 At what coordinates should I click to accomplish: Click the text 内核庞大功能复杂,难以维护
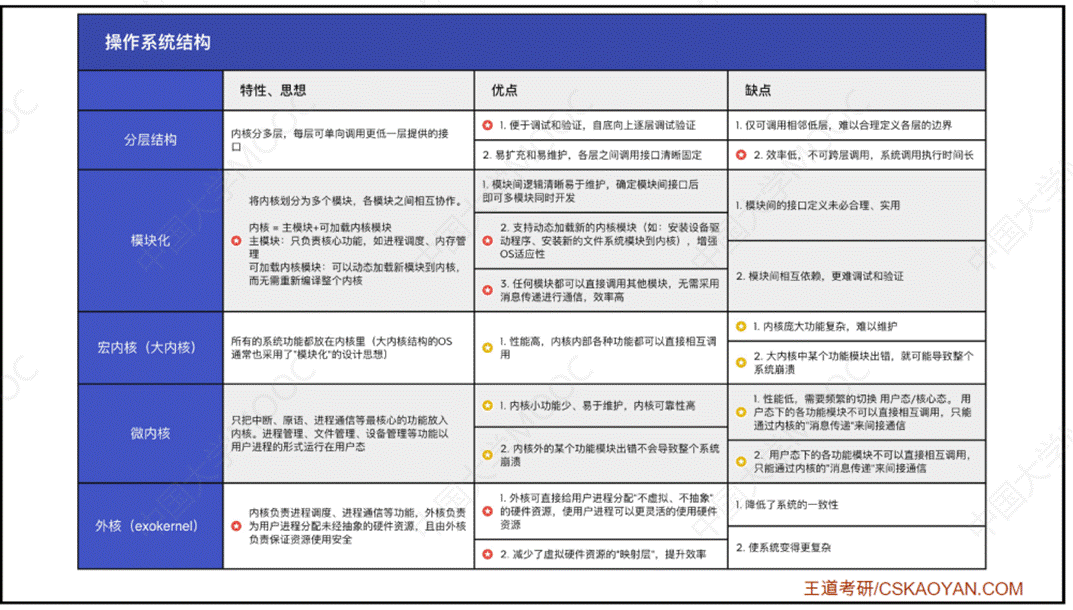tap(825, 327)
